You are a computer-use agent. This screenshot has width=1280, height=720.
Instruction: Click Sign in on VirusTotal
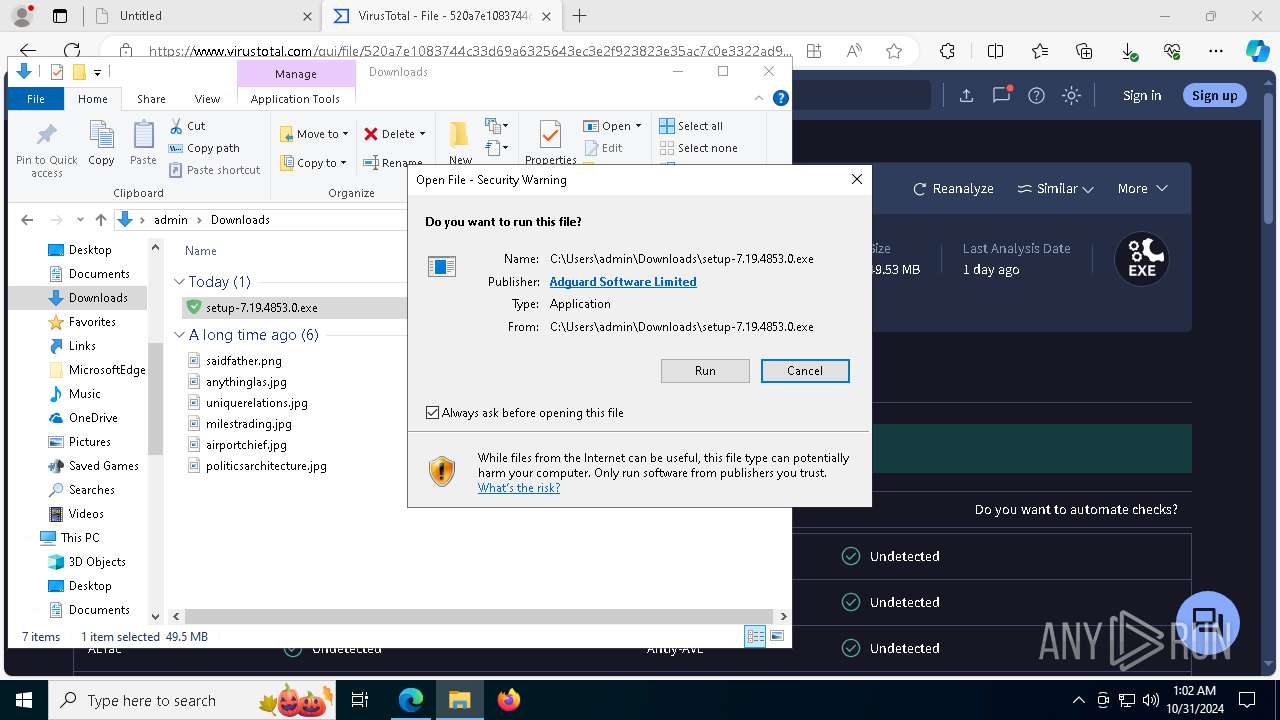coord(1142,96)
